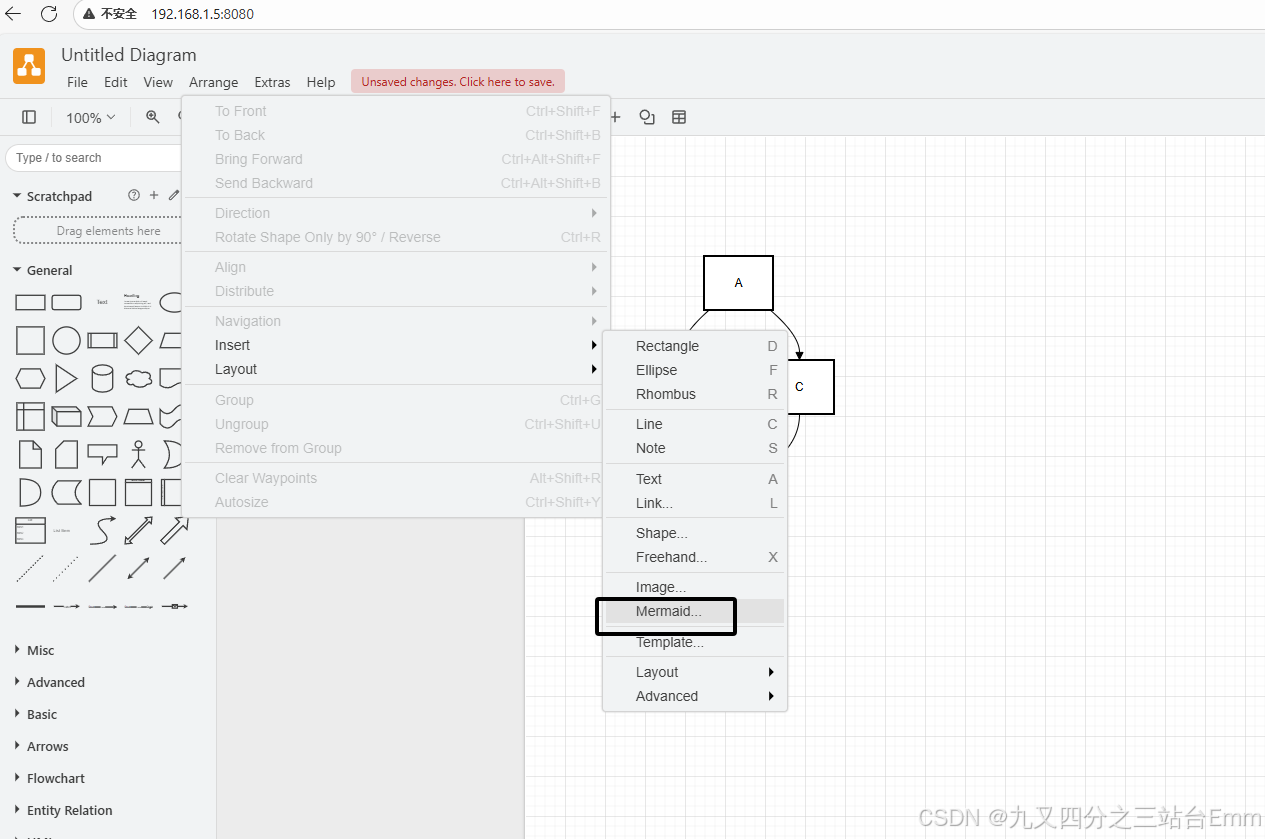The height and width of the screenshot is (839, 1265).
Task: Select the Hexagon shape in General
Action: pyautogui.click(x=31, y=379)
